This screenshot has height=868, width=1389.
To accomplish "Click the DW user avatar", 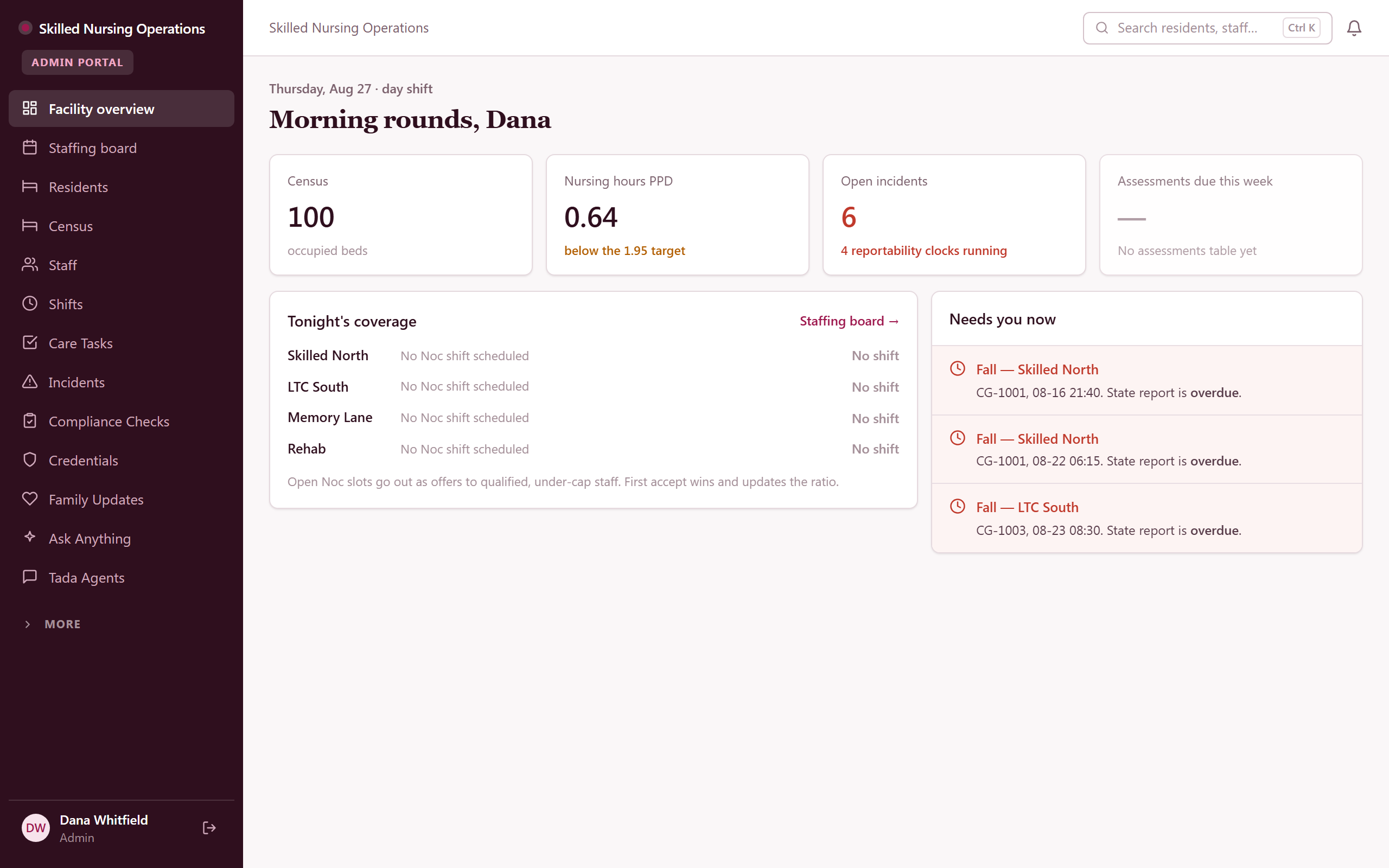I will (x=36, y=828).
